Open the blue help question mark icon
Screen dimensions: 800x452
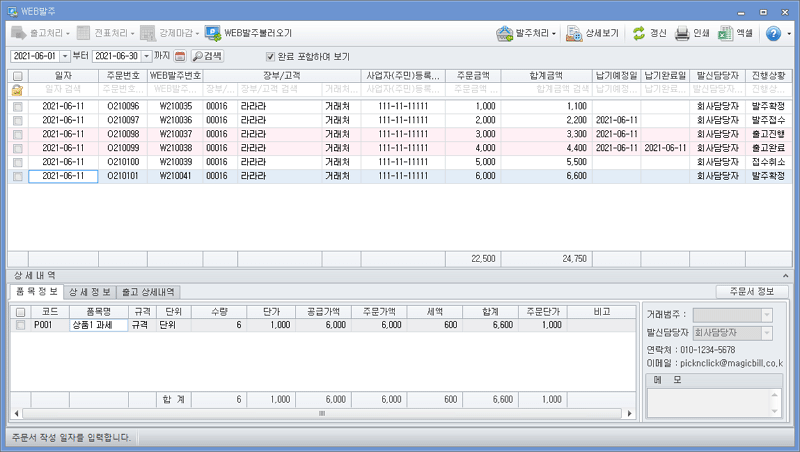point(772,33)
